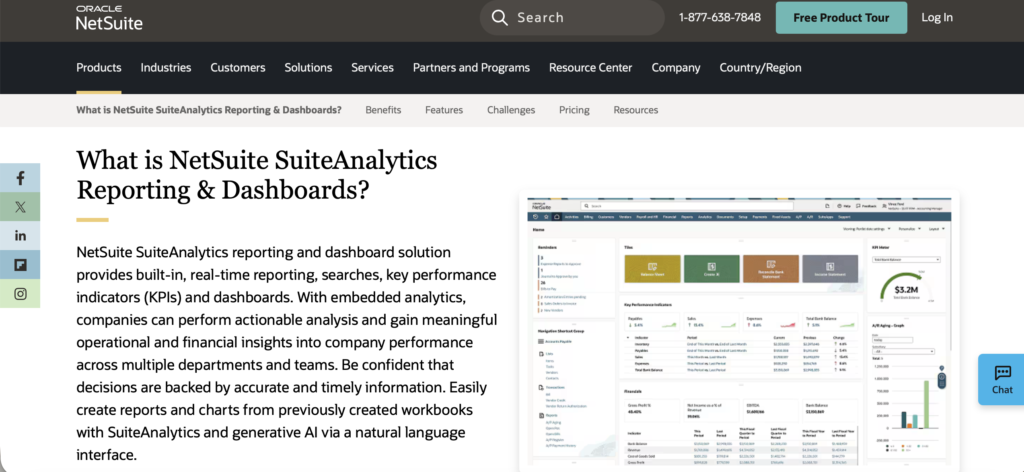Image resolution: width=1024 pixels, height=472 pixels.
Task: Open the Solutions menu
Action: (308, 67)
